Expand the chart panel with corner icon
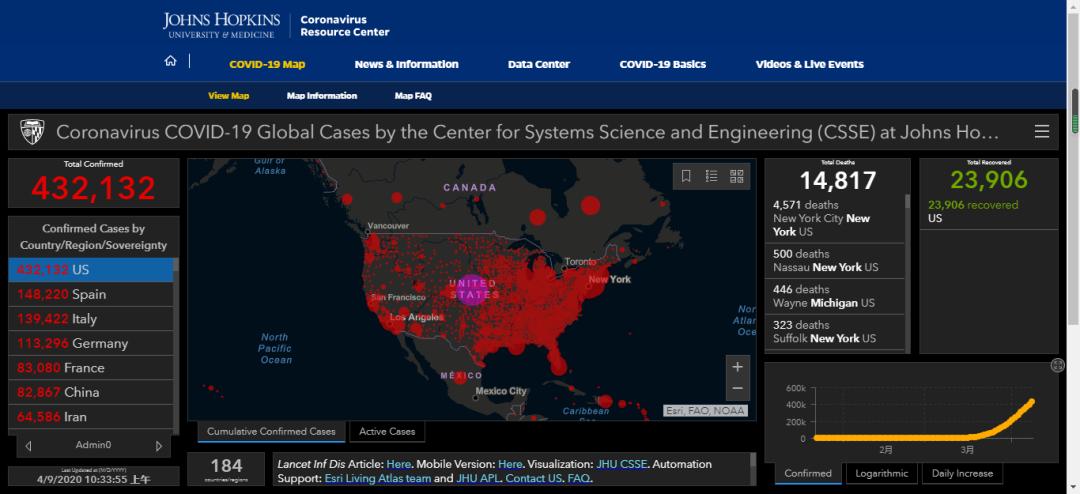Image resolution: width=1080 pixels, height=494 pixels. [1057, 365]
